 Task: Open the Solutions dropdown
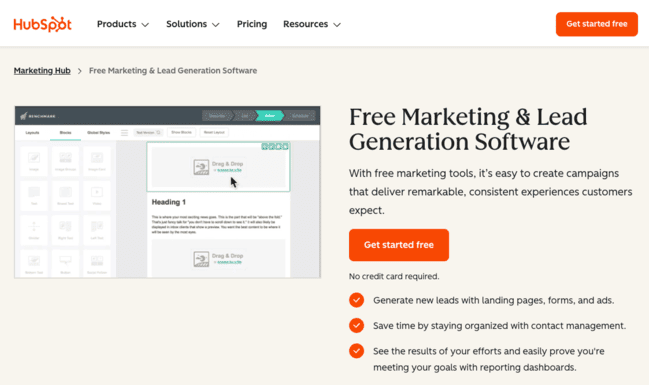[x=192, y=24]
